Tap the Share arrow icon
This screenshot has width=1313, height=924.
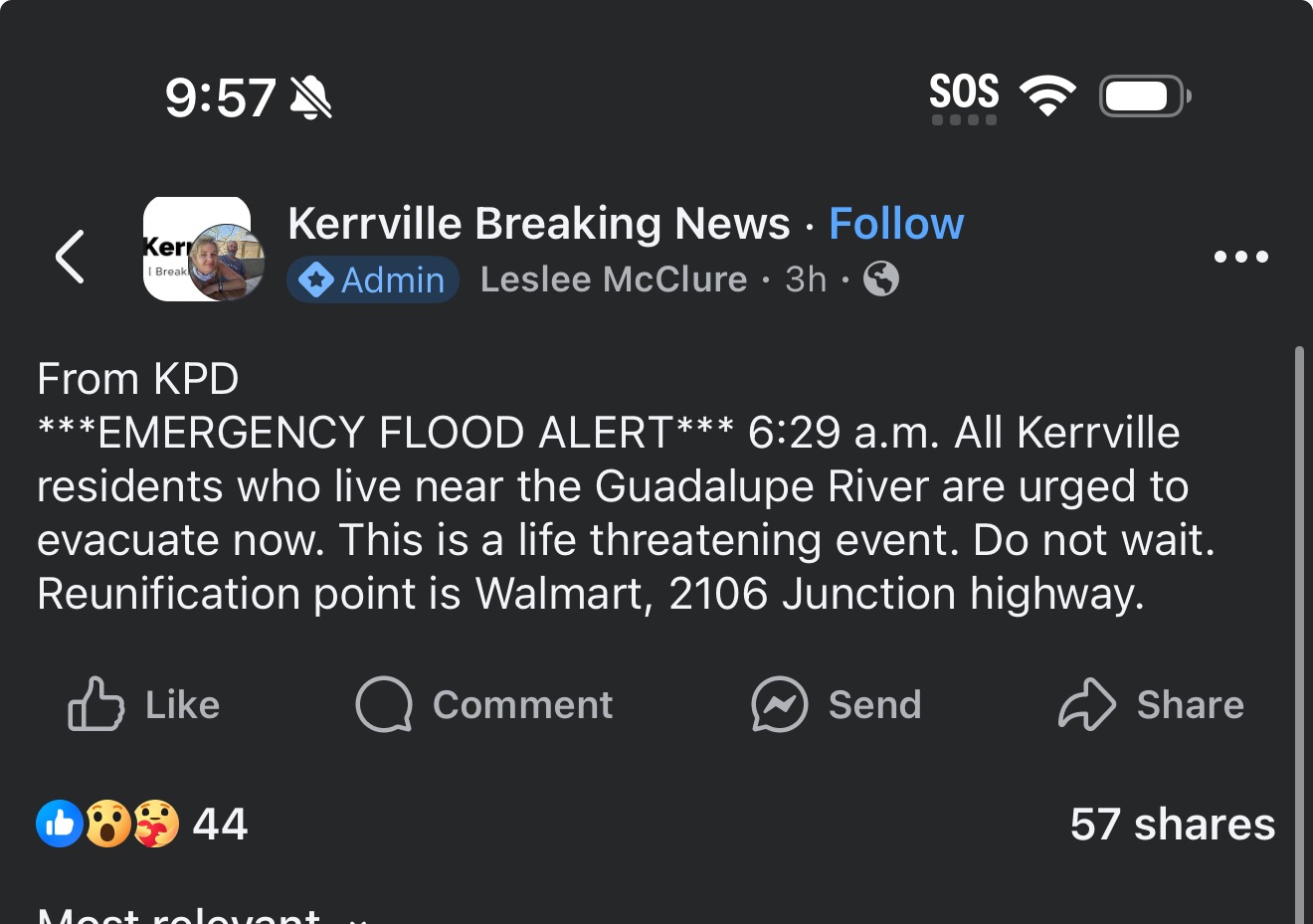point(1087,704)
